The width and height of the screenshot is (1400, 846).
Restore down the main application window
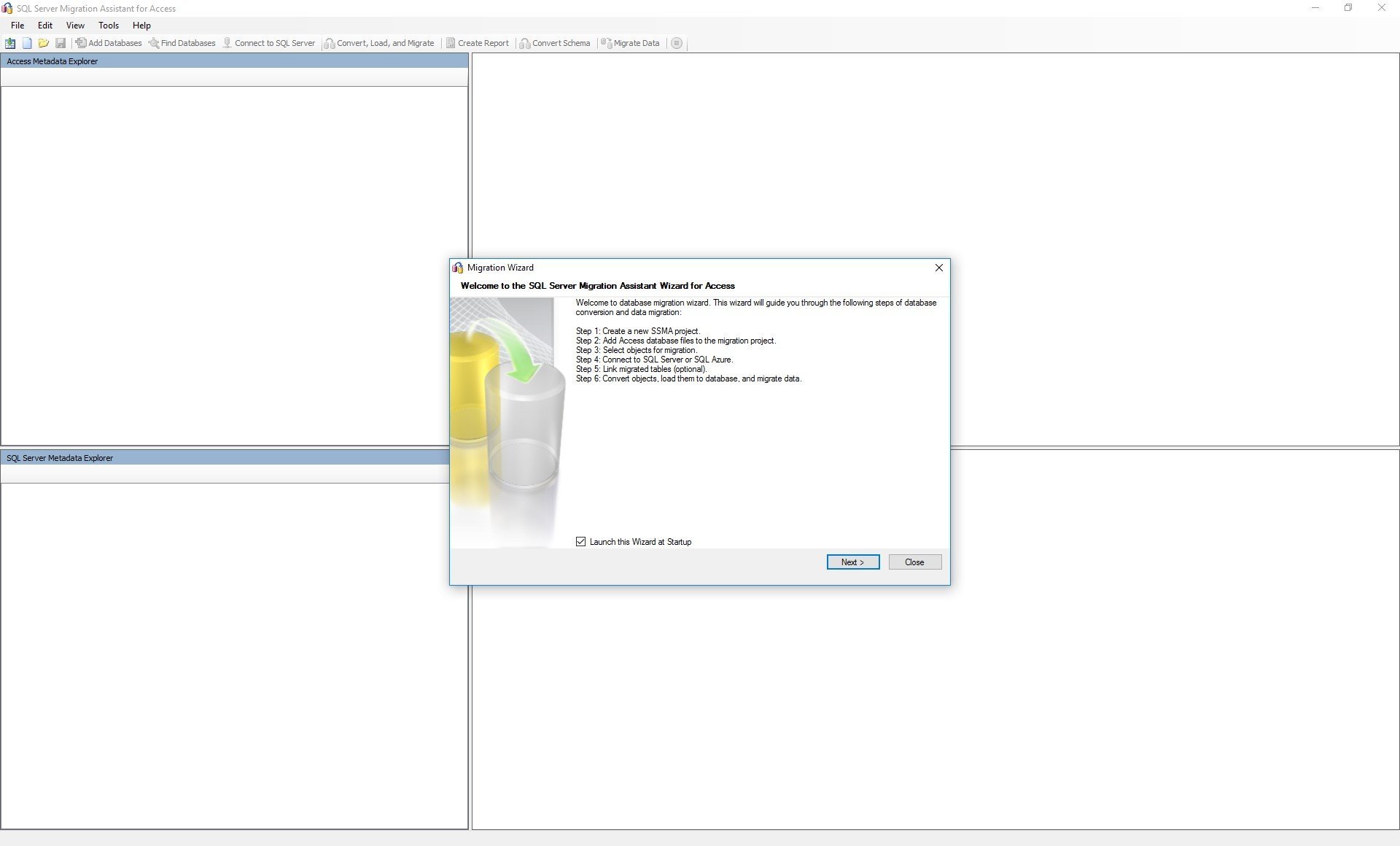[x=1348, y=8]
